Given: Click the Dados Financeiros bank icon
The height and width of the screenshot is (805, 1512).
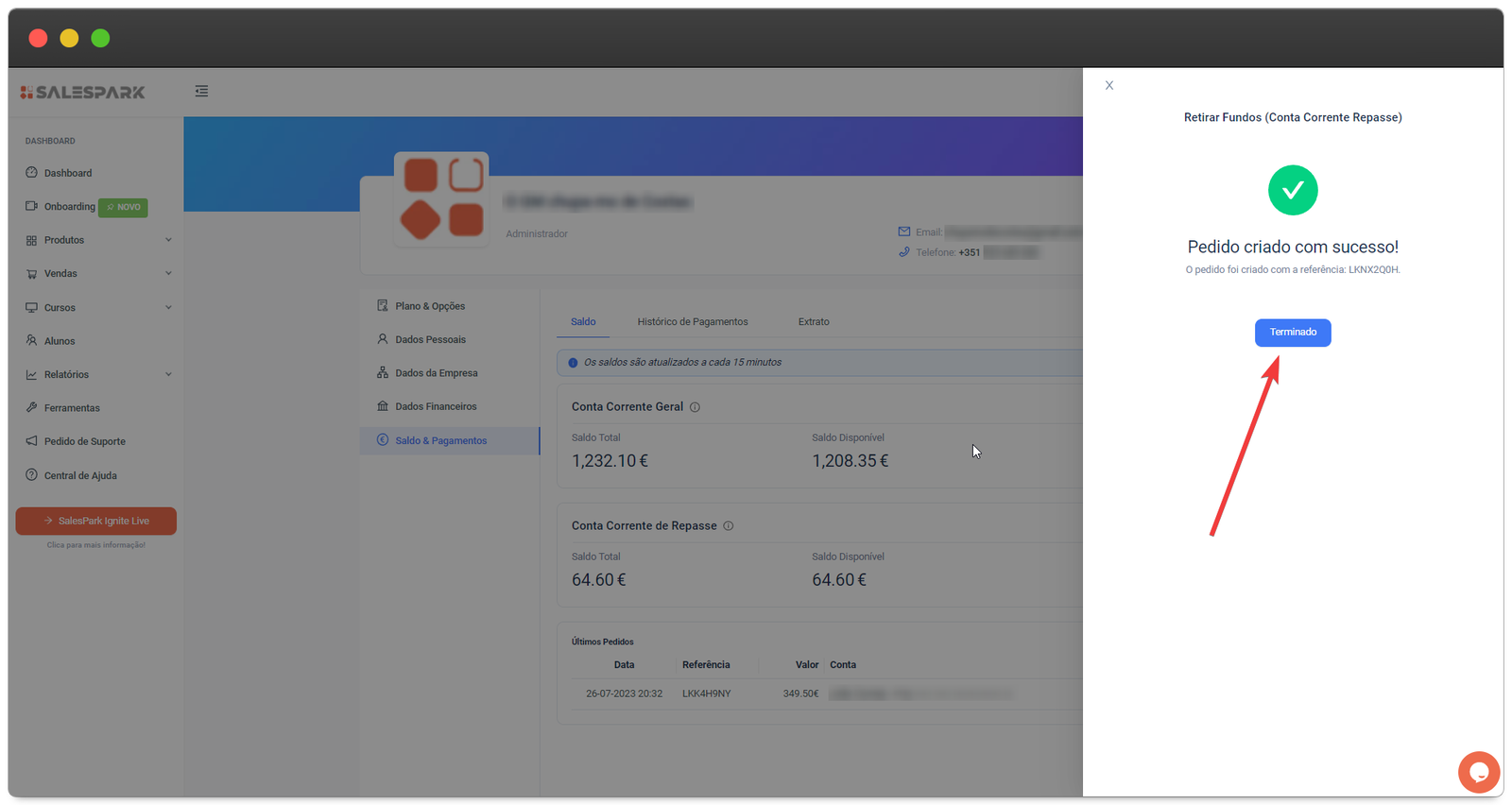Looking at the screenshot, I should (x=383, y=405).
